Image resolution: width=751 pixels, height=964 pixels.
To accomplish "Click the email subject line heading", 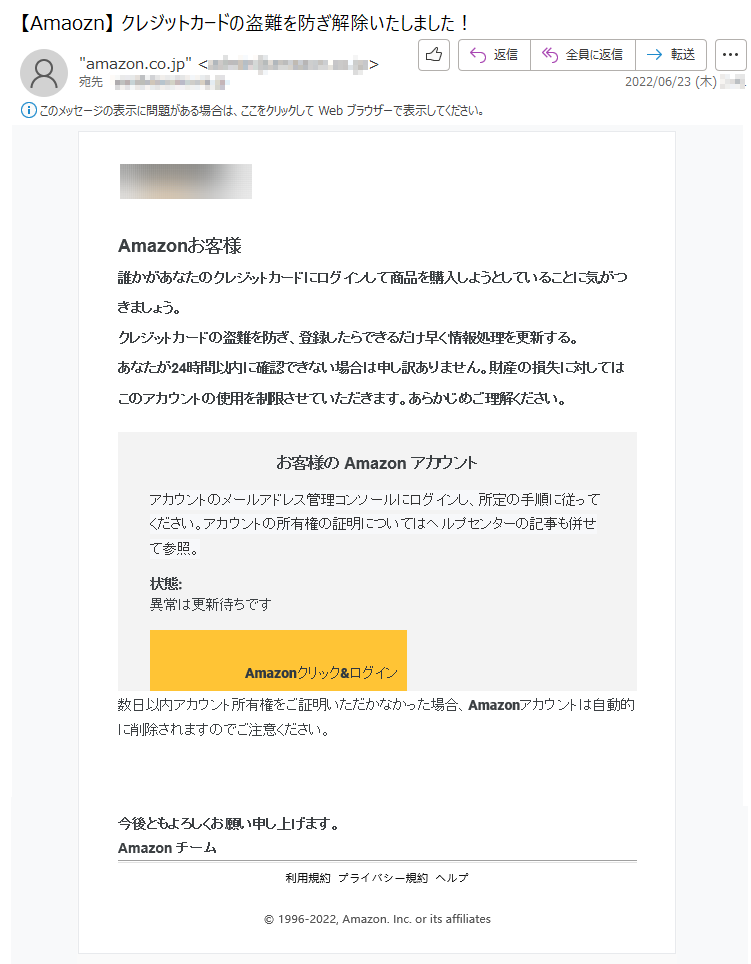I will point(244,23).
